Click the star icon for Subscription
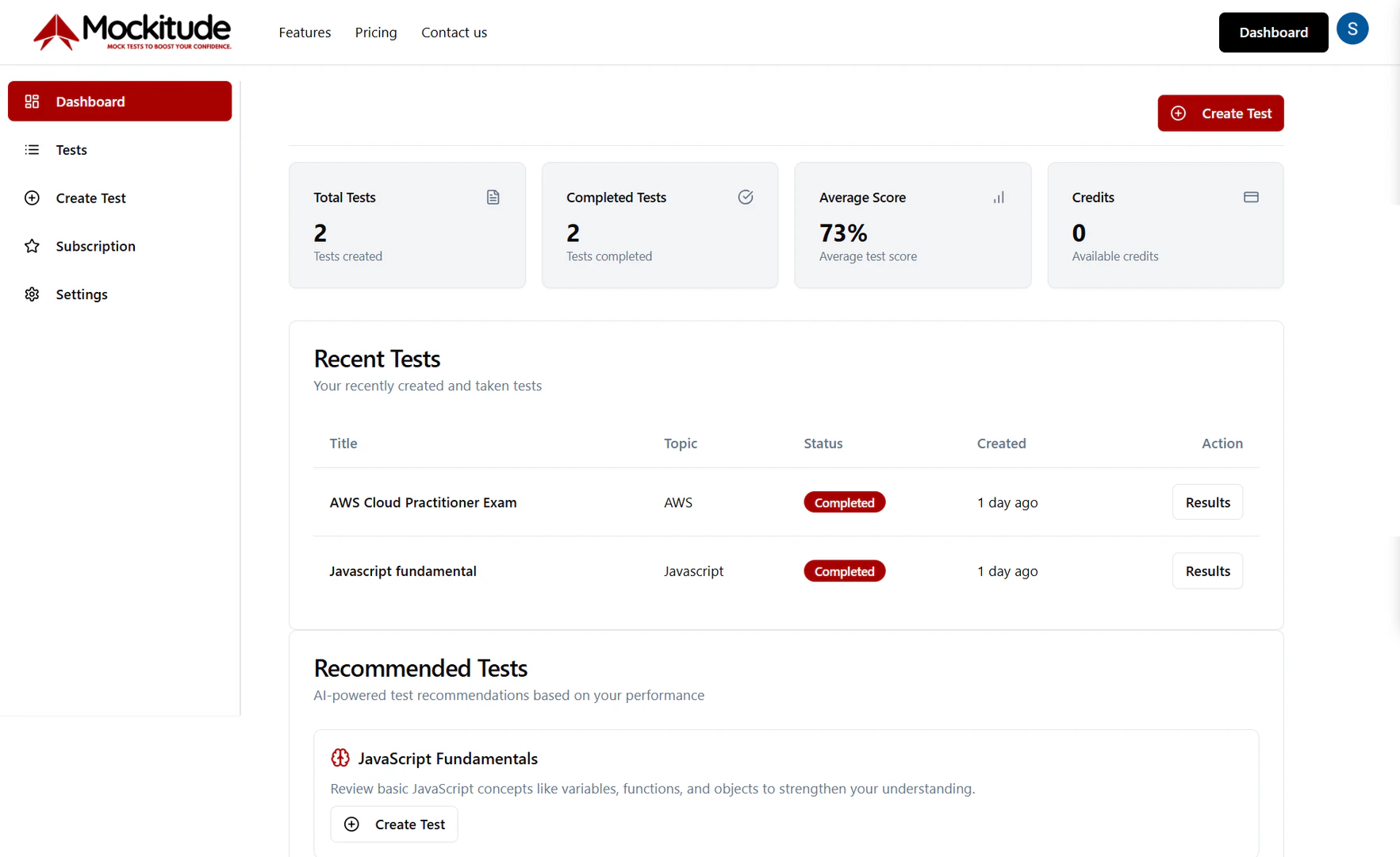This screenshot has height=857, width=1400. (x=32, y=246)
